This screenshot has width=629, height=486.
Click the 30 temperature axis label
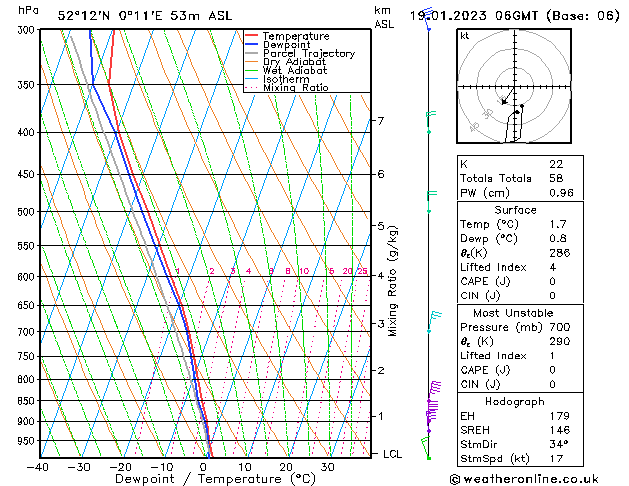coord(327,467)
